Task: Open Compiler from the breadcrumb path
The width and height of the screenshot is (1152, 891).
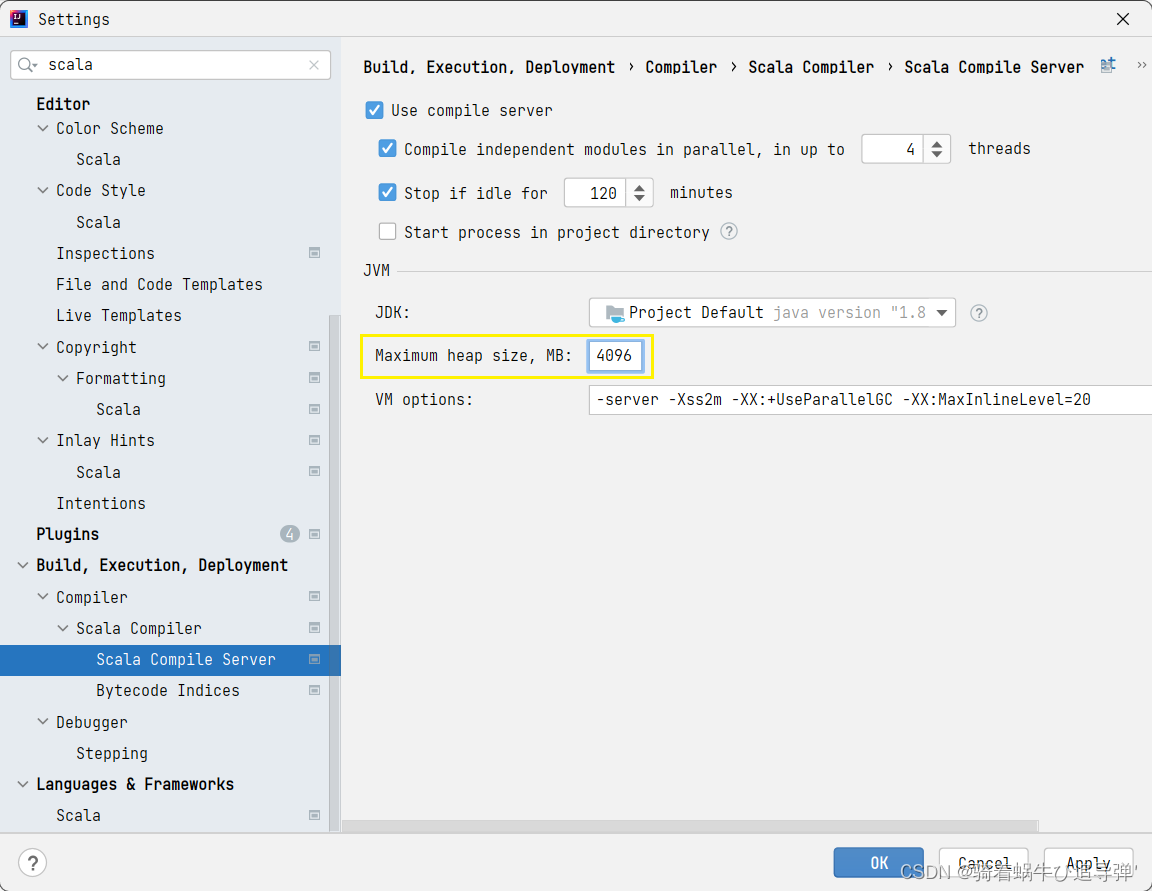Action: [x=681, y=66]
